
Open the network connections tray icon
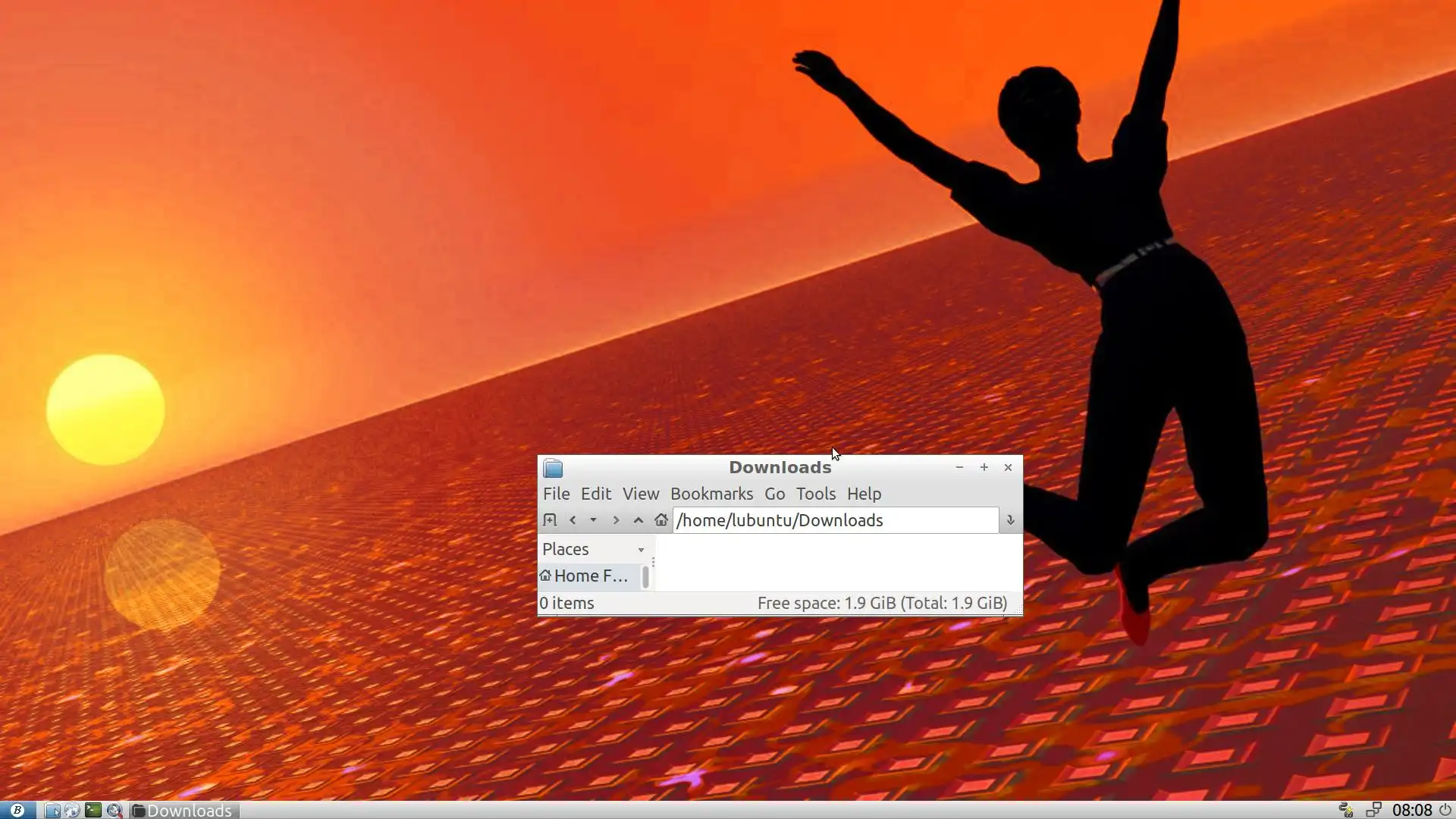[1373, 810]
